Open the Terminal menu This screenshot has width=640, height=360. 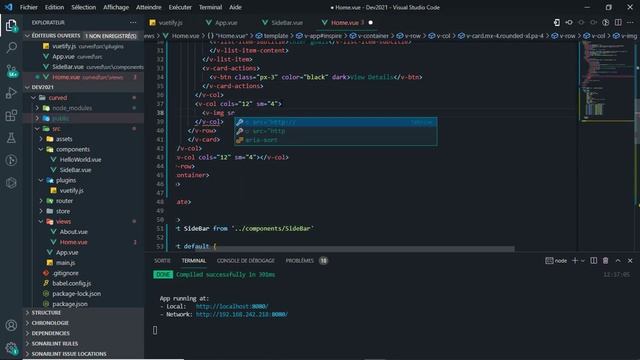coord(210,7)
